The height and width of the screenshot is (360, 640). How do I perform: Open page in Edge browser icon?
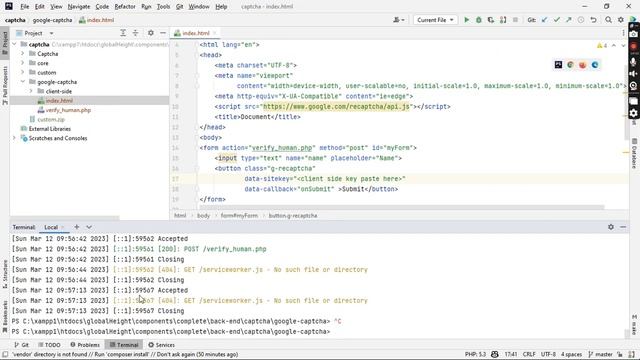pos(595,64)
